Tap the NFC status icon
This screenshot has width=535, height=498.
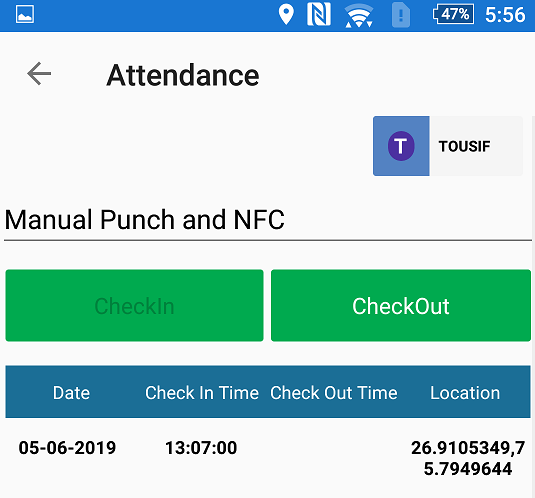coord(319,14)
